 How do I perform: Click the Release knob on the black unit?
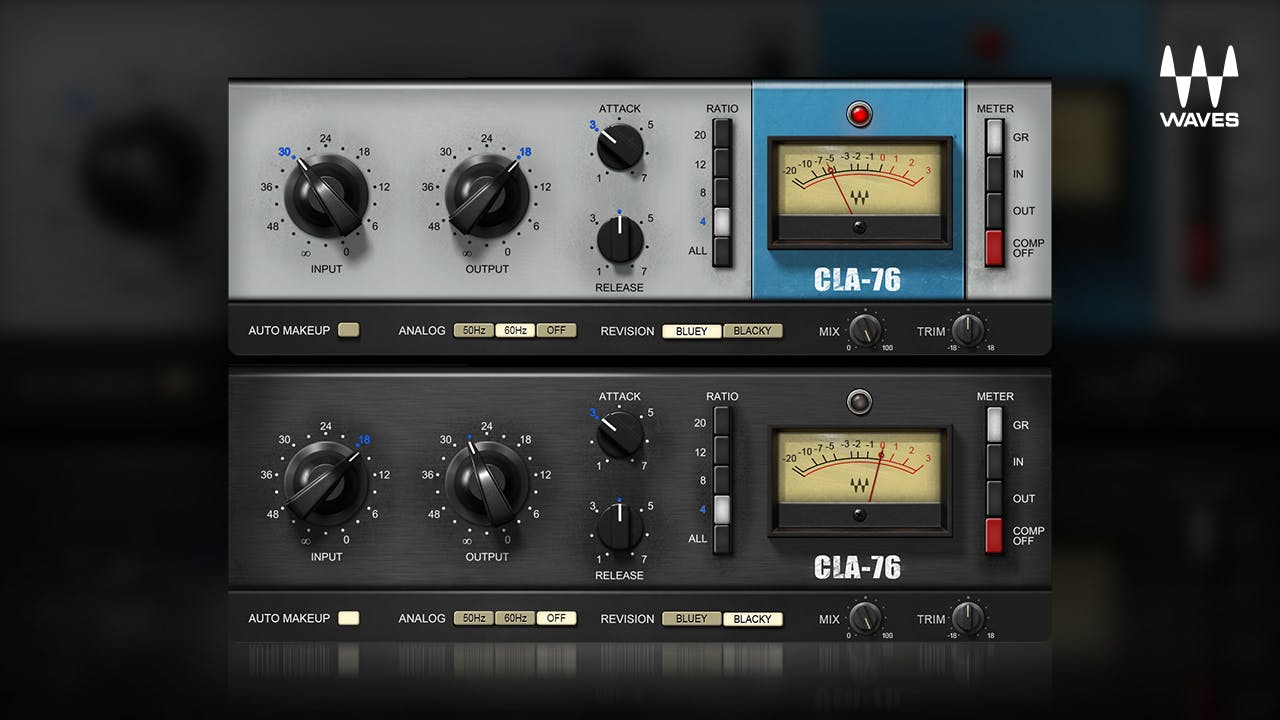click(x=620, y=527)
